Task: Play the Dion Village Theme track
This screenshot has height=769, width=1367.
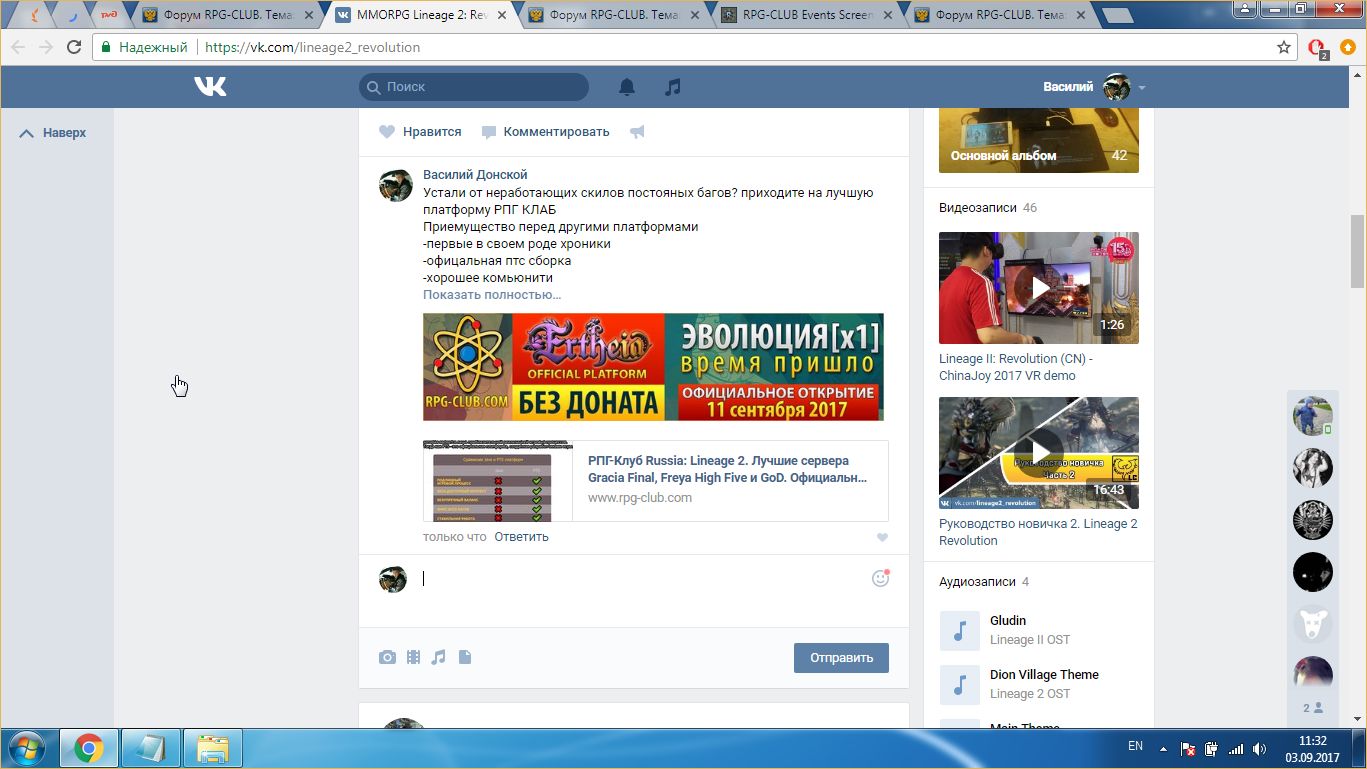Action: pyautogui.click(x=960, y=685)
